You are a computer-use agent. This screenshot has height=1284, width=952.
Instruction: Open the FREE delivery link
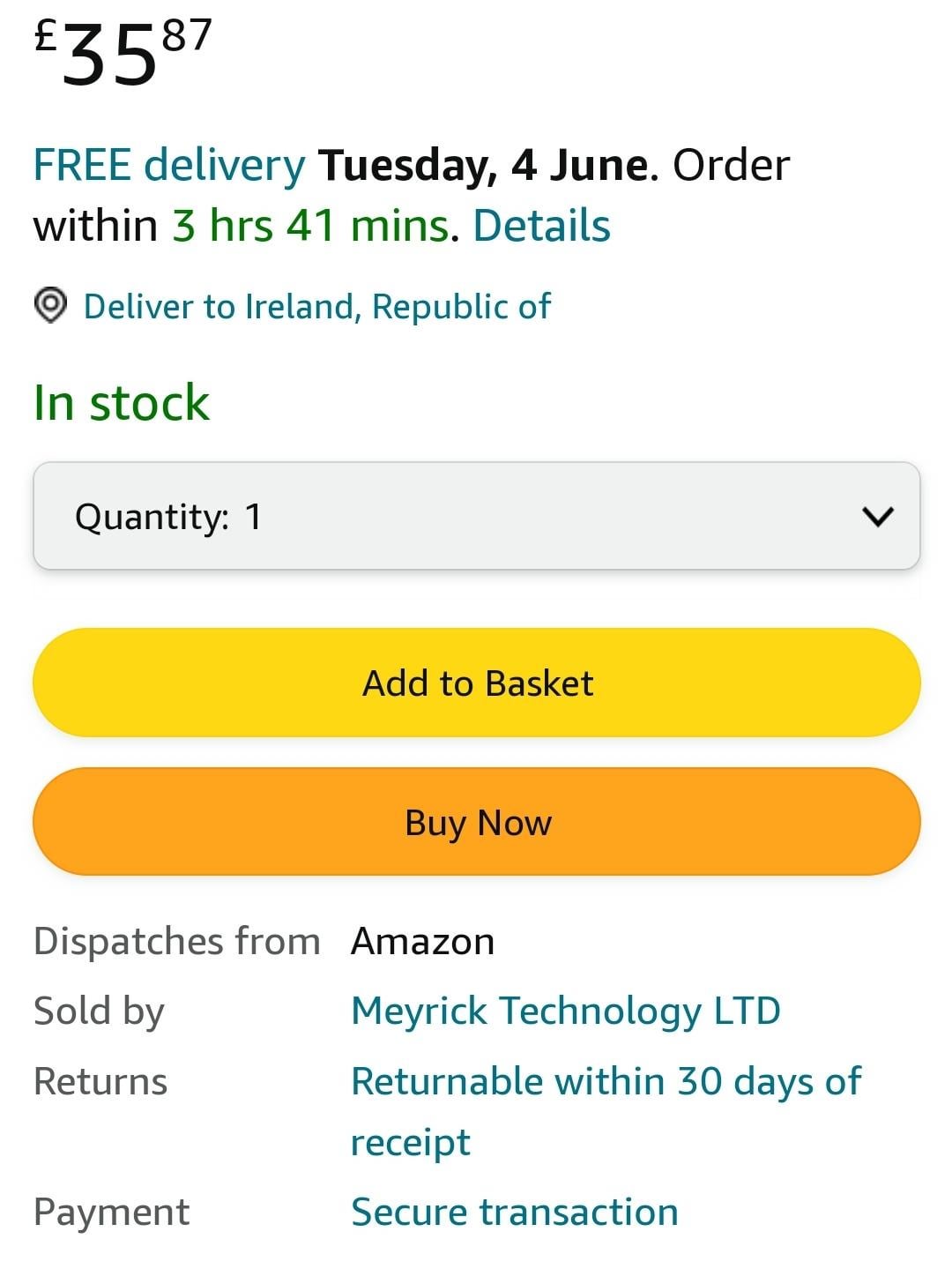pos(168,165)
